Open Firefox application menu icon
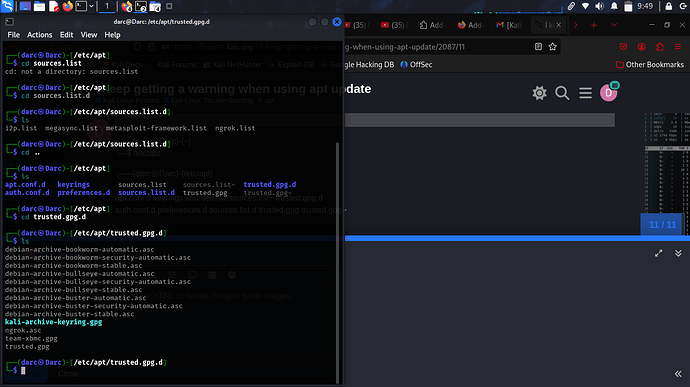 click(x=678, y=47)
